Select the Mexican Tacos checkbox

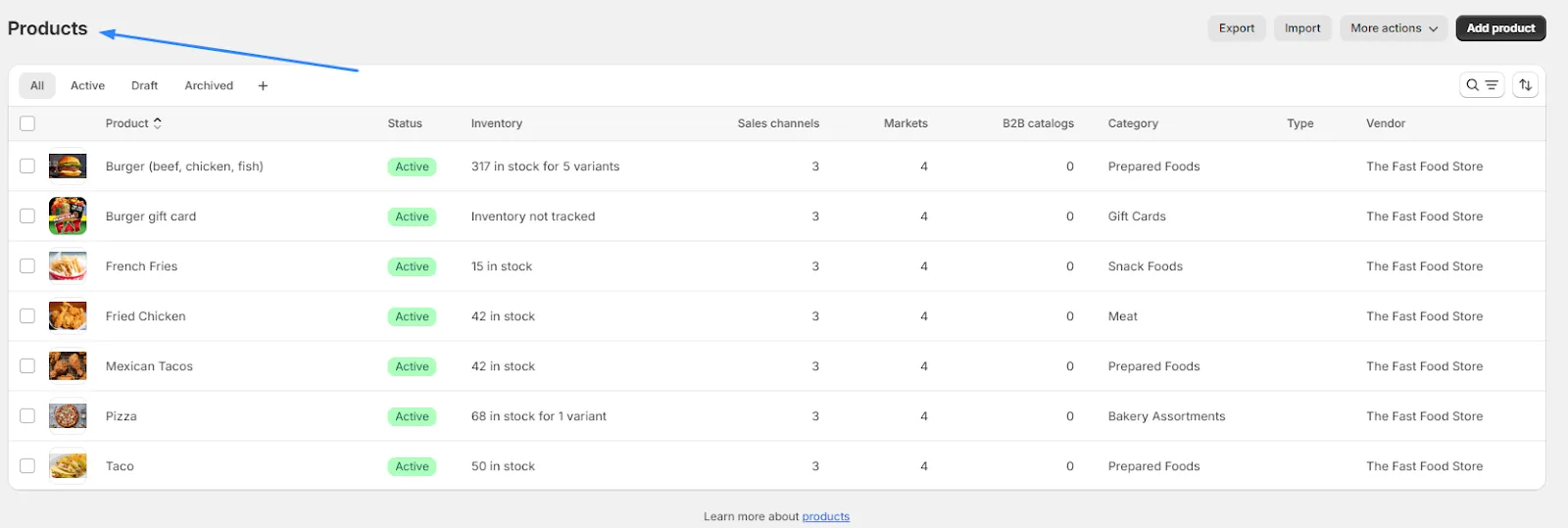27,366
